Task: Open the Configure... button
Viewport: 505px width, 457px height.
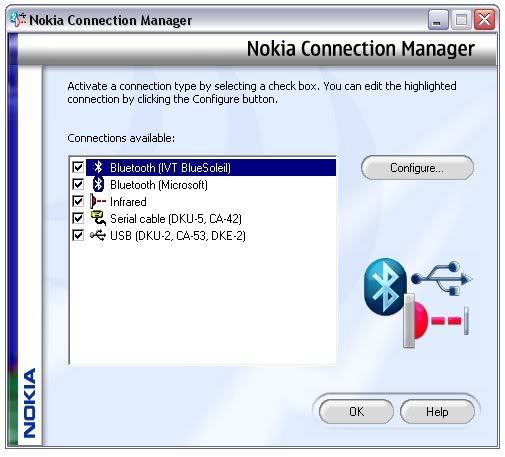Action: coord(417,168)
